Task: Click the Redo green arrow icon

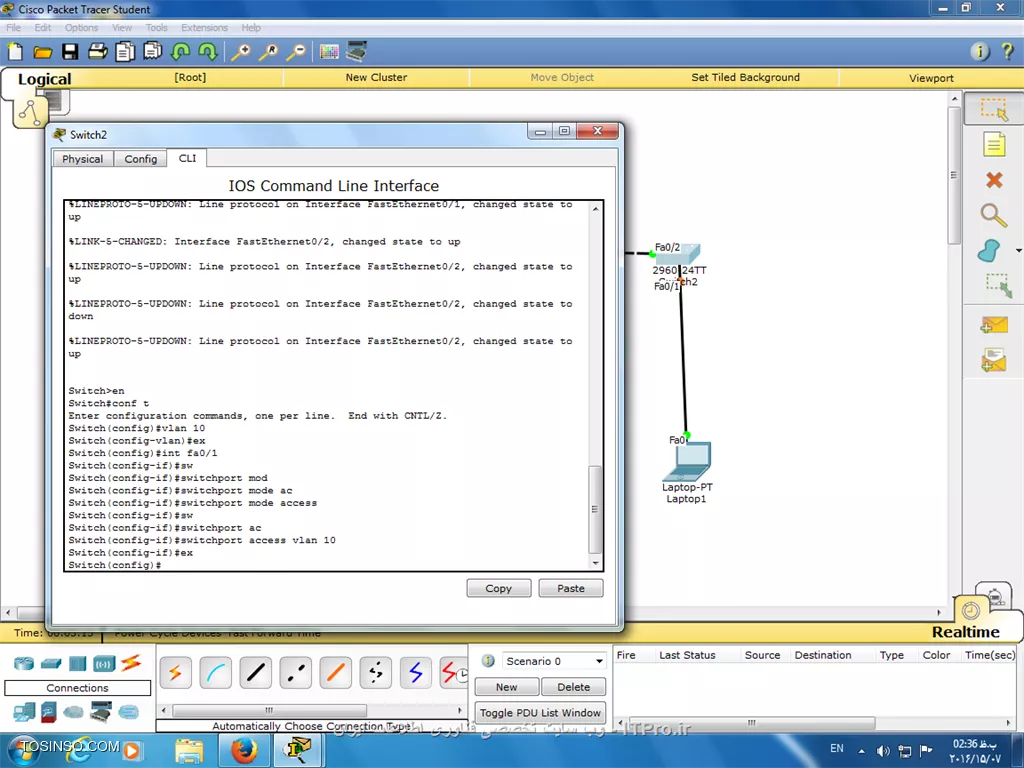Action: (208, 52)
